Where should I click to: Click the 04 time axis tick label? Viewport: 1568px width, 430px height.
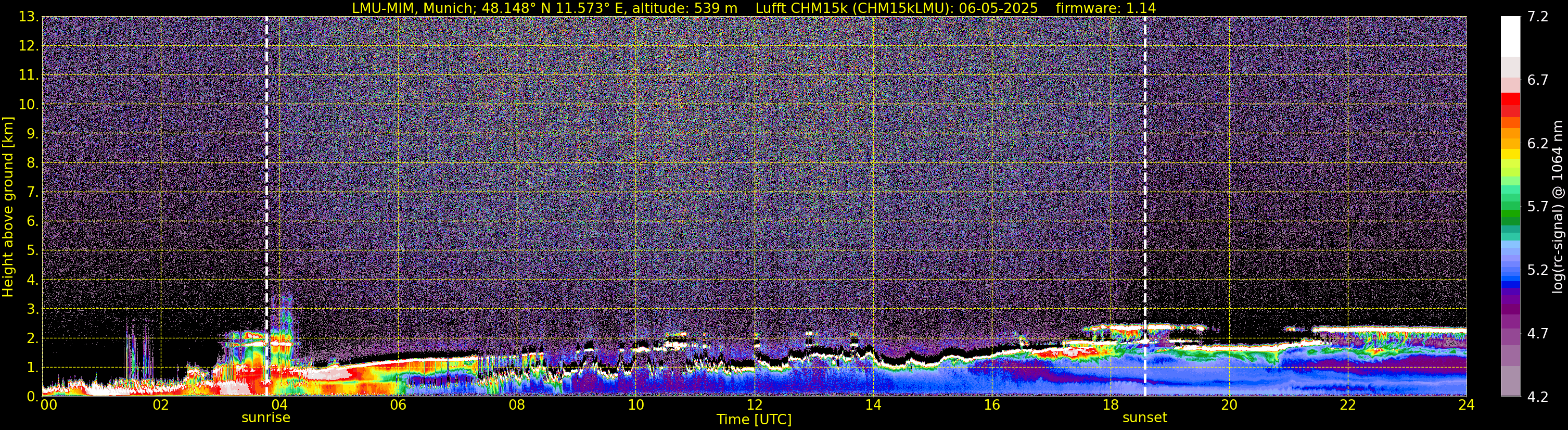pos(279,405)
